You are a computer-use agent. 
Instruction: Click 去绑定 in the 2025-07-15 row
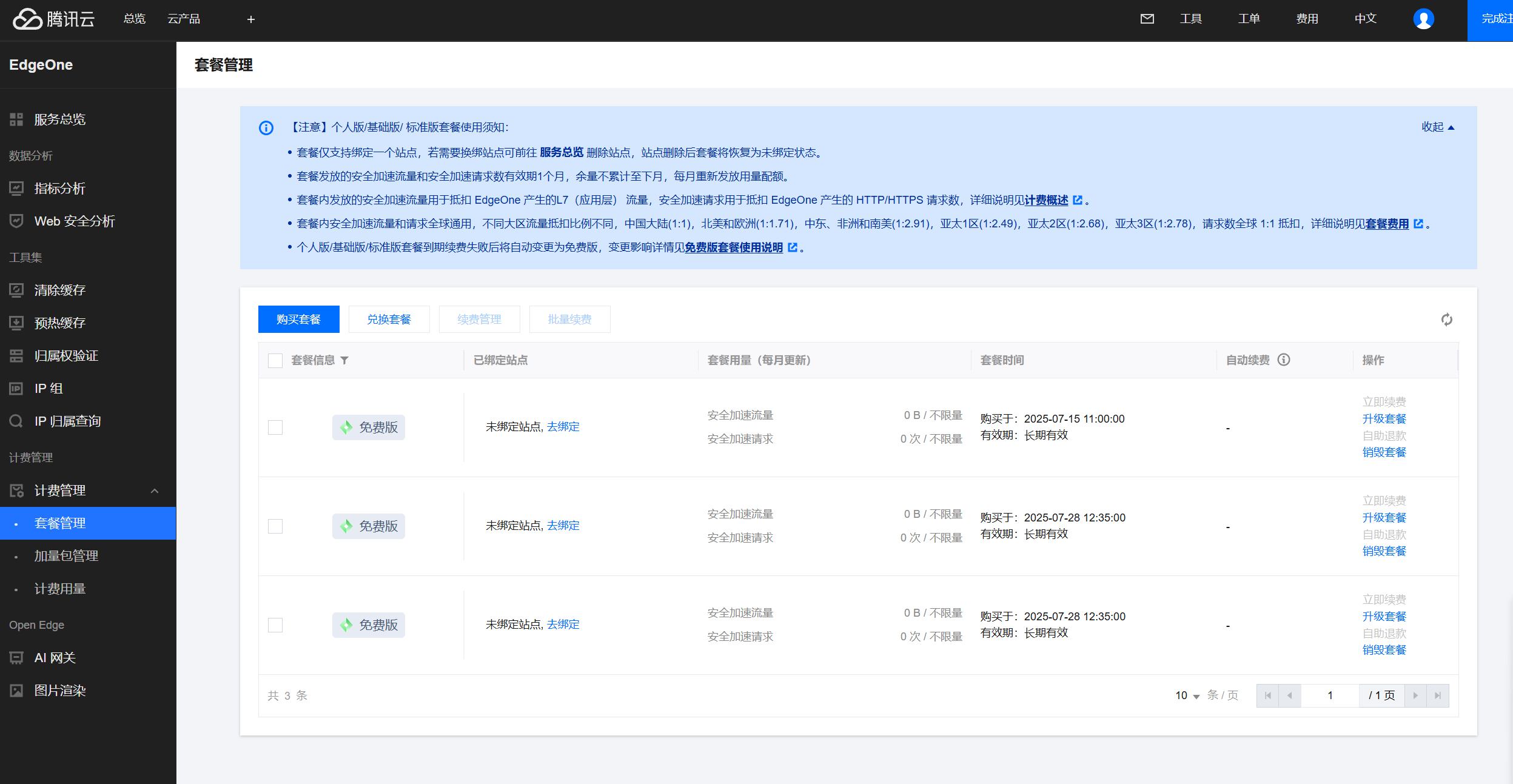click(x=563, y=427)
